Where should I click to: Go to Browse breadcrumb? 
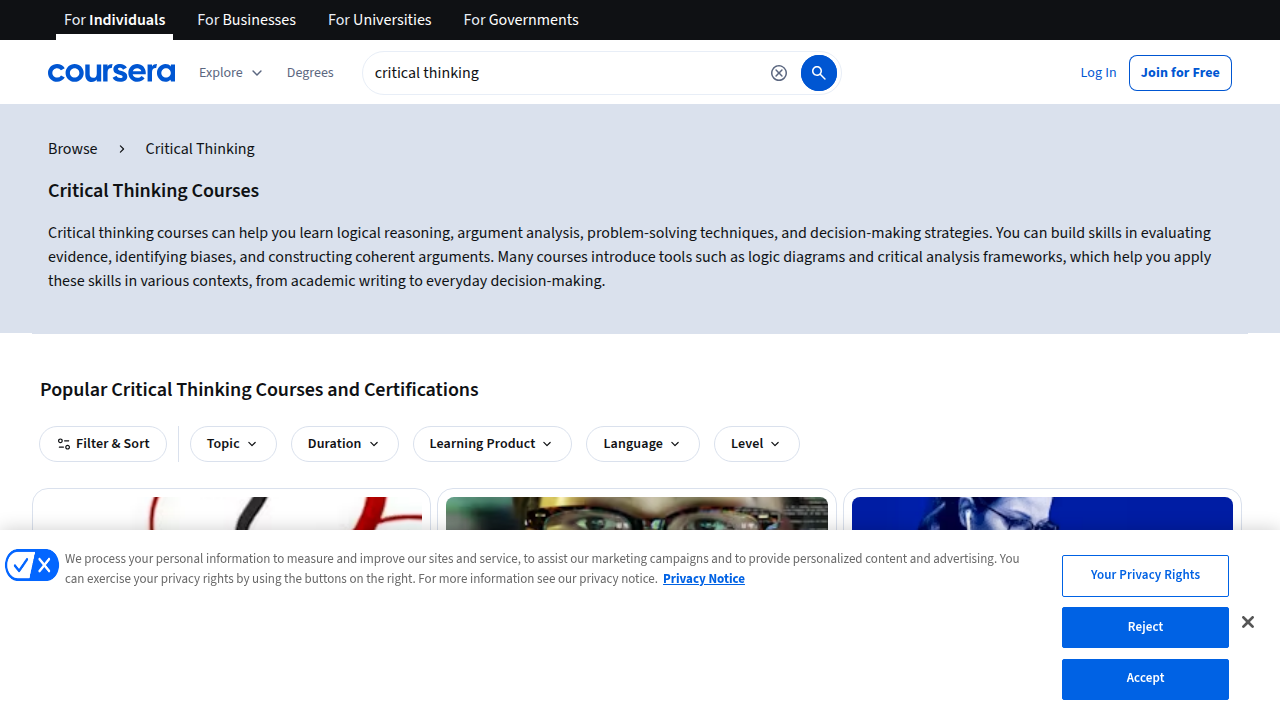tap(73, 149)
